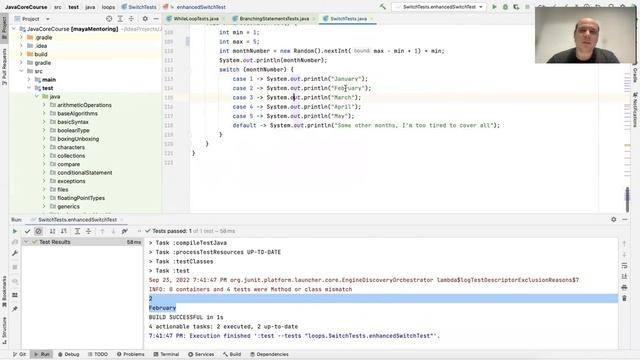Click the Run with Coverage icon

coord(516,7)
